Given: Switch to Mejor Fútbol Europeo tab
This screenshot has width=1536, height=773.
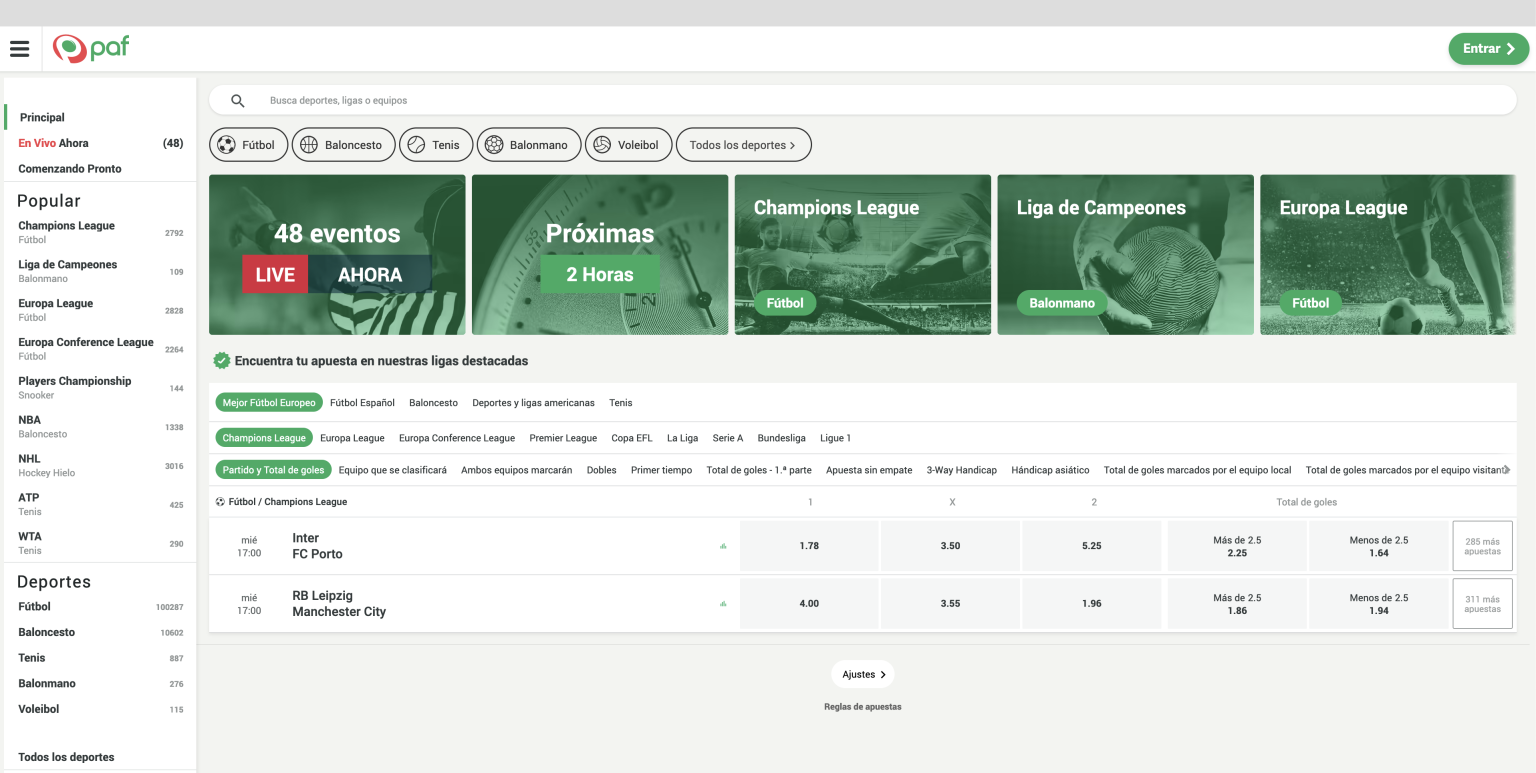Looking at the screenshot, I should 269,403.
